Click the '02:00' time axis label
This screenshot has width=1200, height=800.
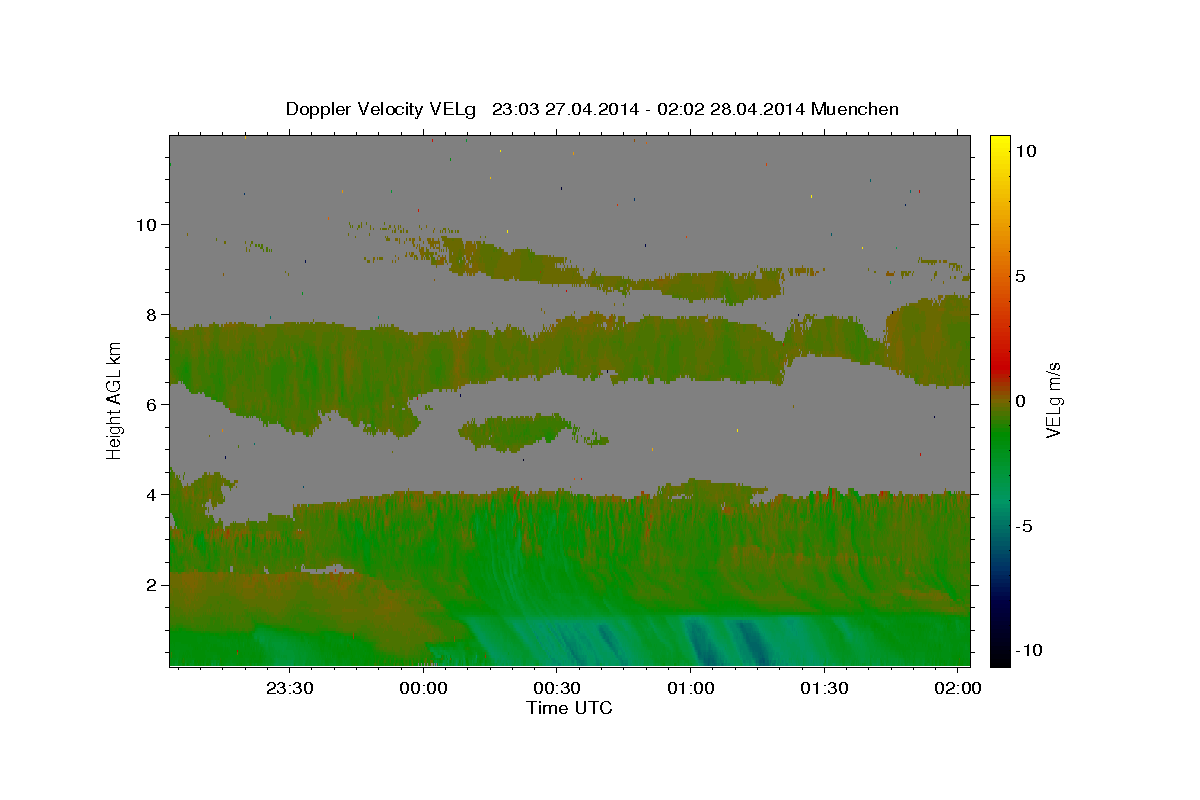point(957,689)
